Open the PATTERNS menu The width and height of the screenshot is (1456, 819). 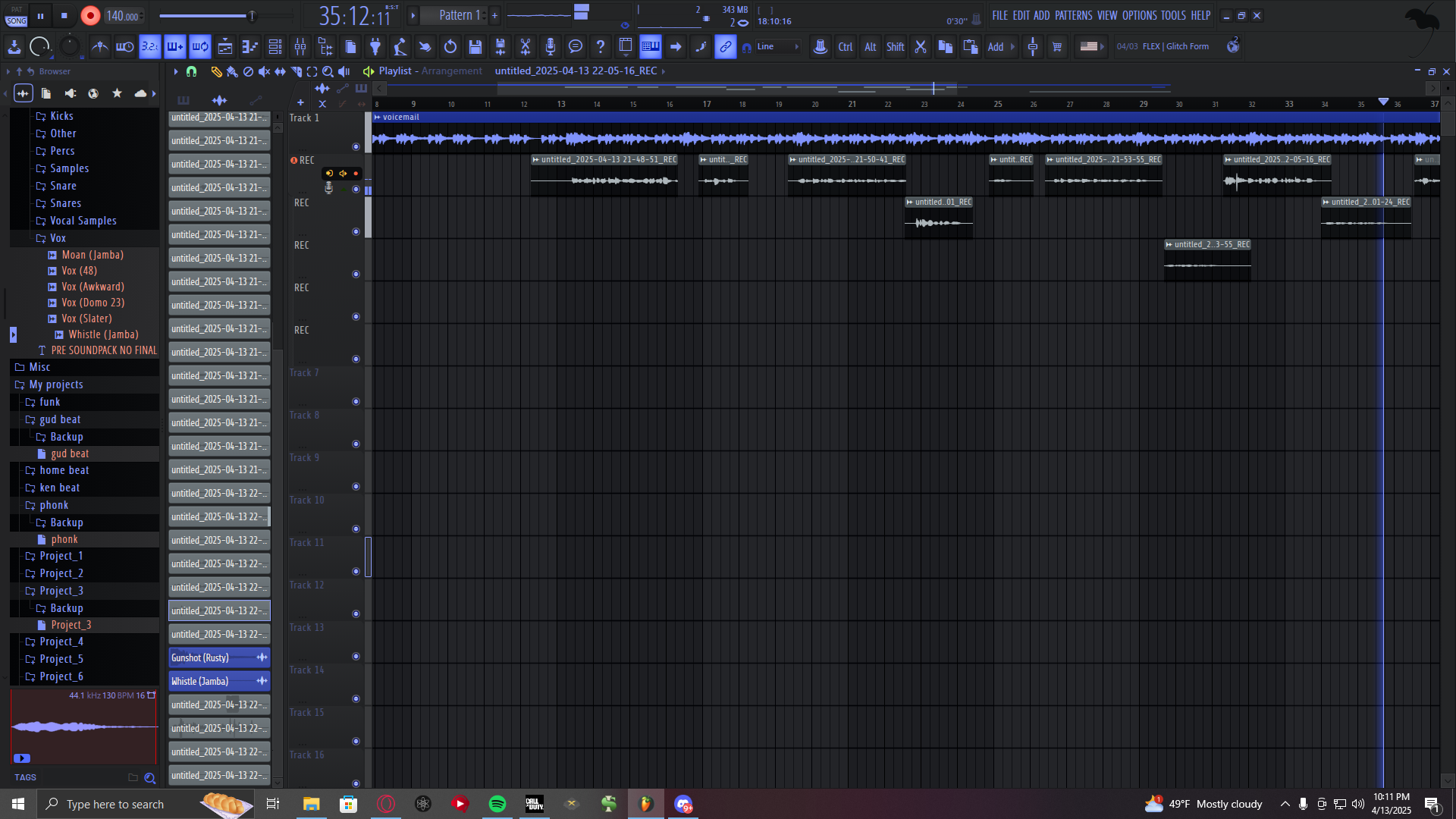[1073, 15]
